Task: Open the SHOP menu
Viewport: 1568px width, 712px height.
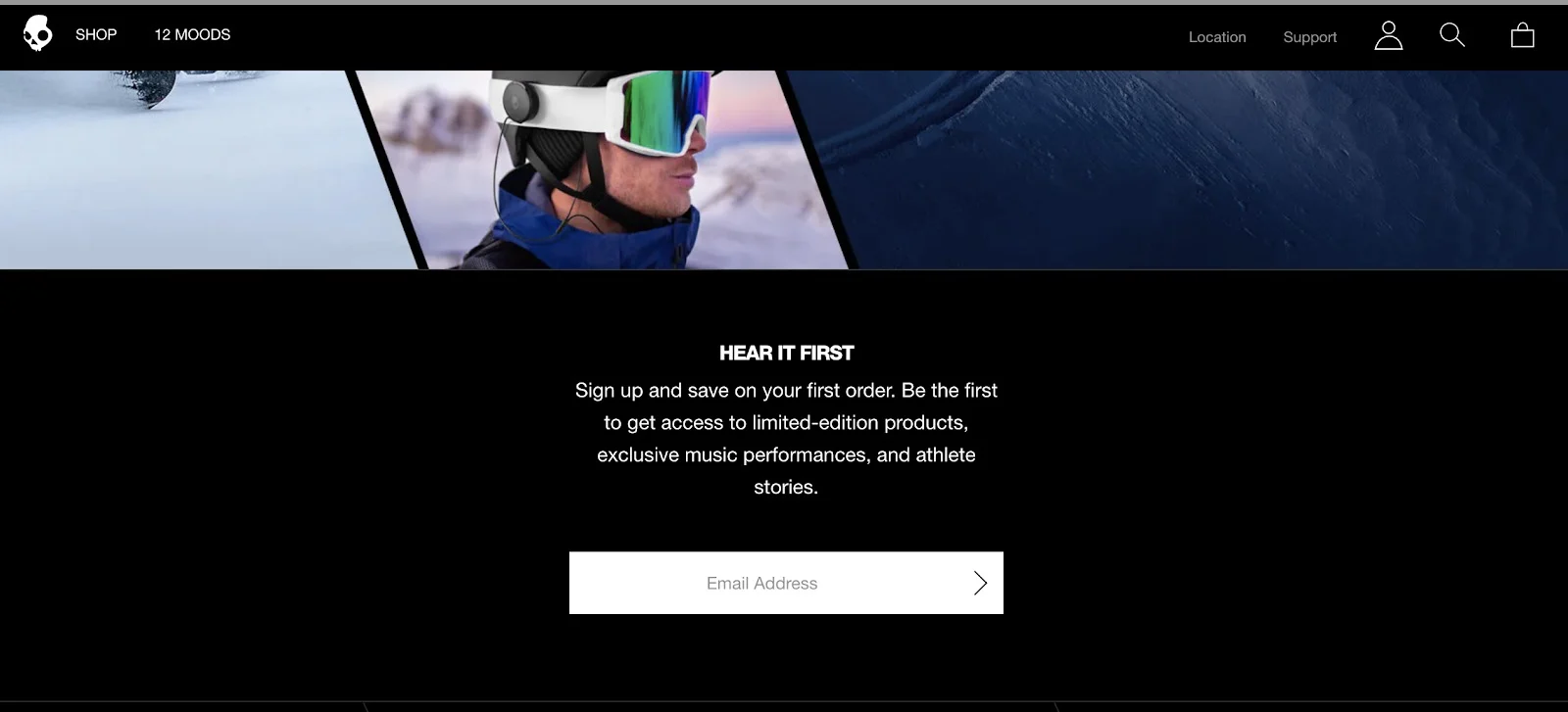Action: click(96, 34)
